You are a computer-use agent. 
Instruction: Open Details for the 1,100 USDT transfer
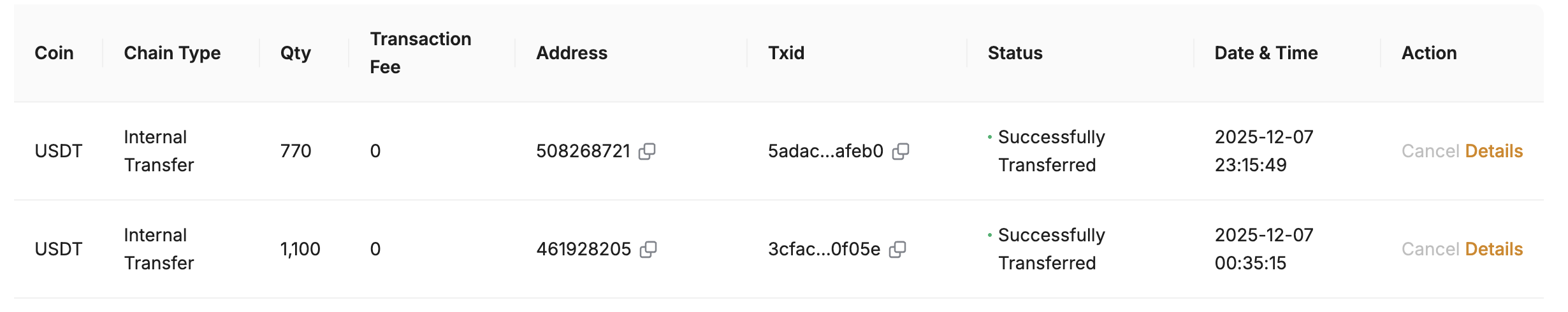(x=1493, y=250)
